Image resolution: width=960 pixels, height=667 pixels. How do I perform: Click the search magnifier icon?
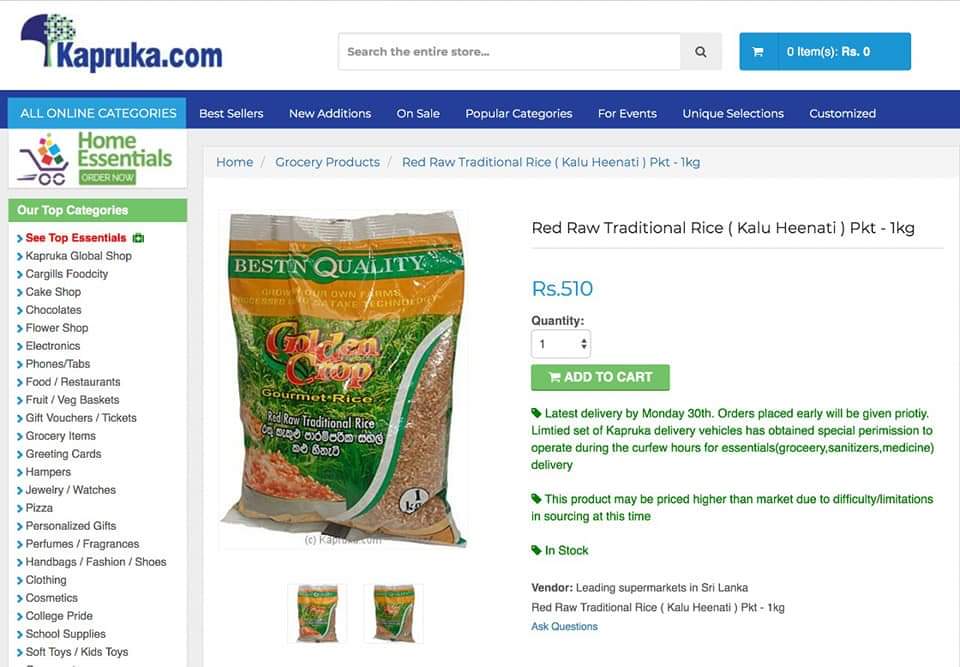click(701, 51)
